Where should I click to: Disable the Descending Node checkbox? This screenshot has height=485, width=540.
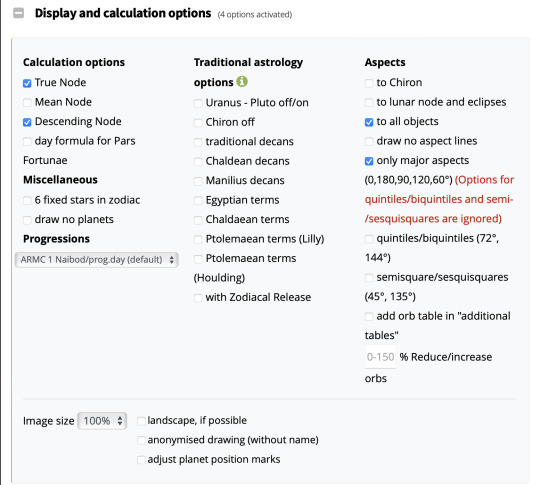[x=27, y=122]
